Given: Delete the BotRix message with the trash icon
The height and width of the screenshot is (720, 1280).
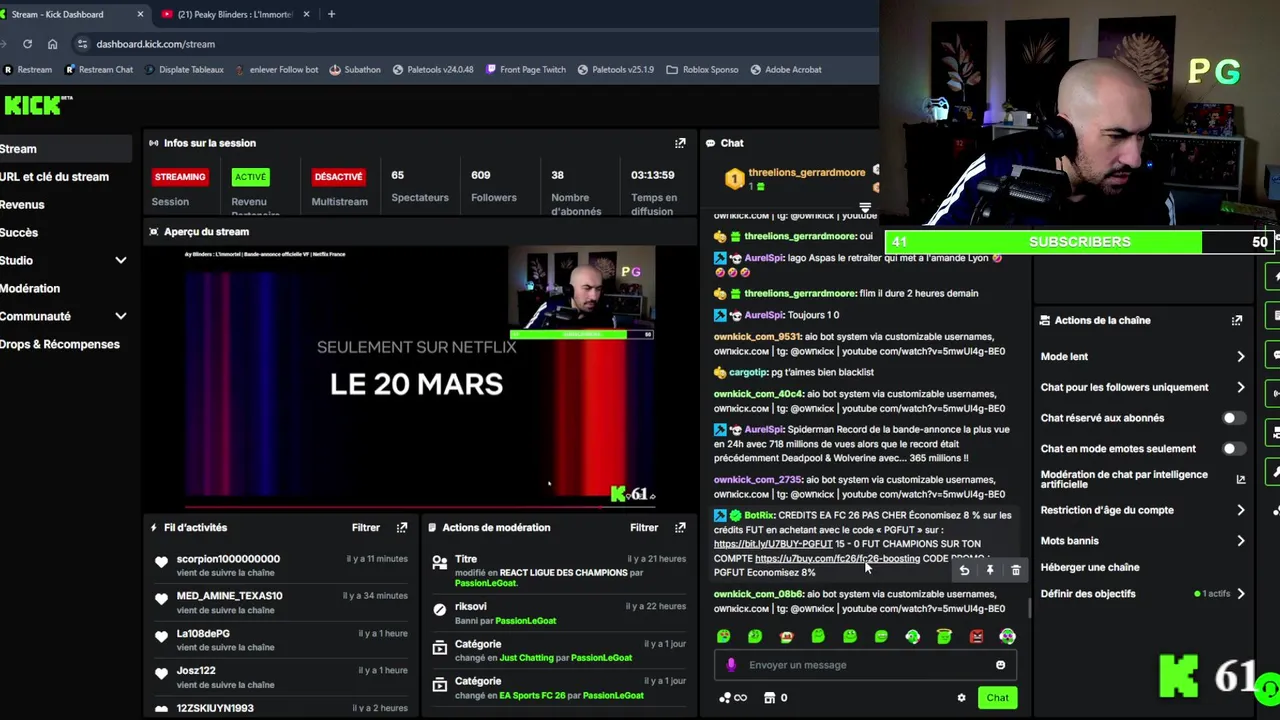Looking at the screenshot, I should point(1015,571).
